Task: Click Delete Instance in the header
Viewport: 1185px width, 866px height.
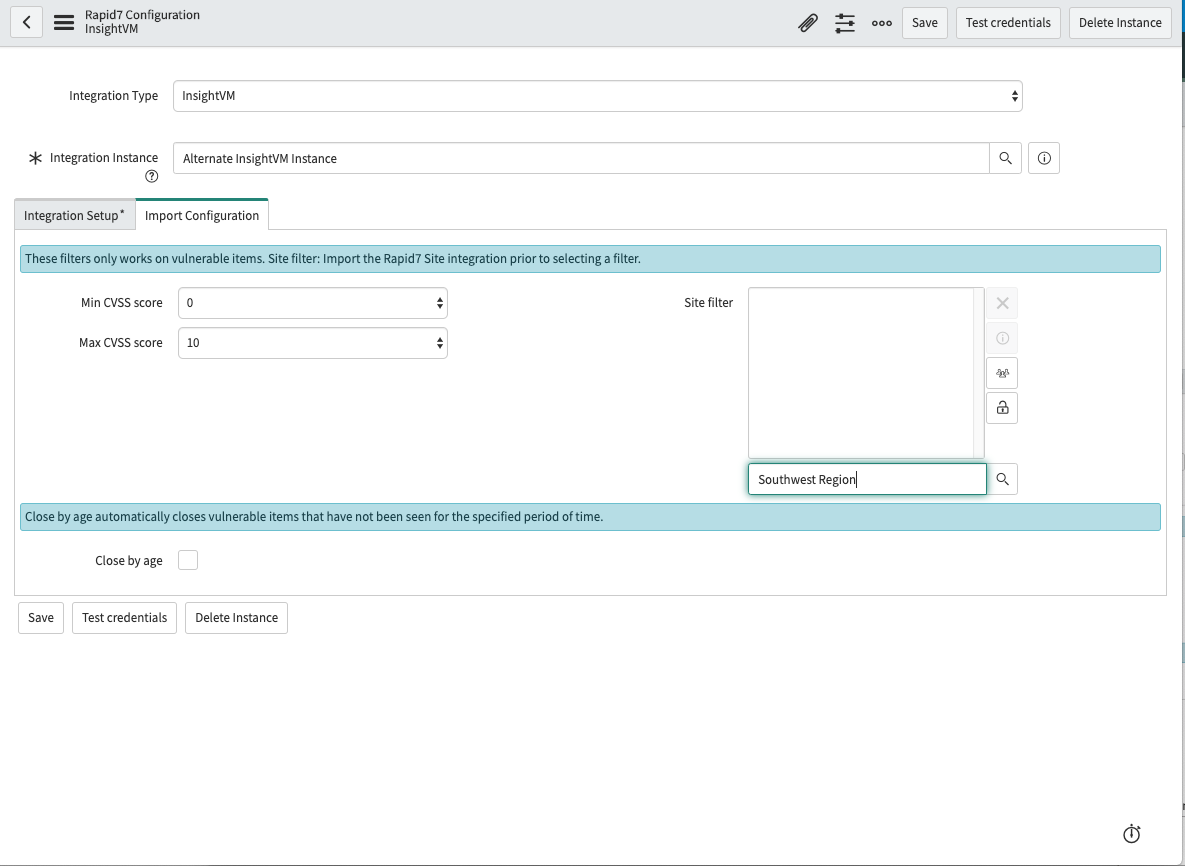Action: [1120, 23]
